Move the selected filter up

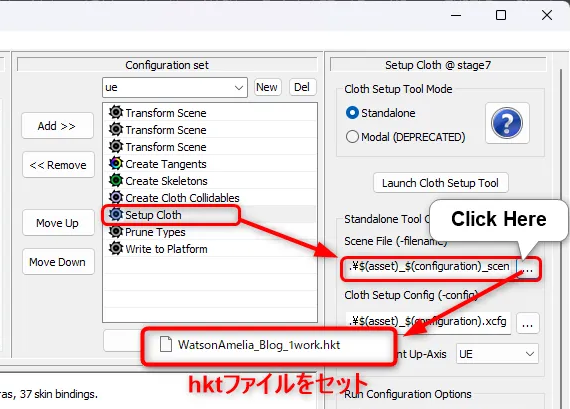[x=57, y=223]
